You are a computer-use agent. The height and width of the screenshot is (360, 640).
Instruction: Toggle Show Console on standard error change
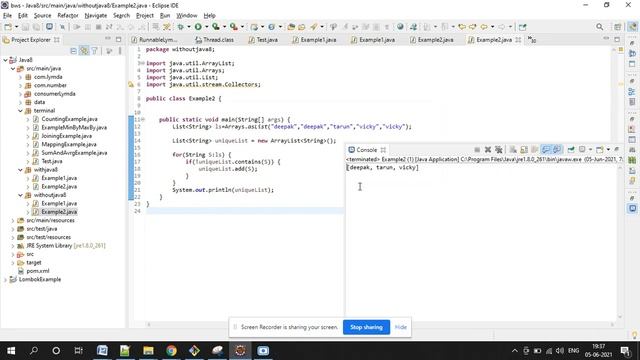(x=557, y=150)
